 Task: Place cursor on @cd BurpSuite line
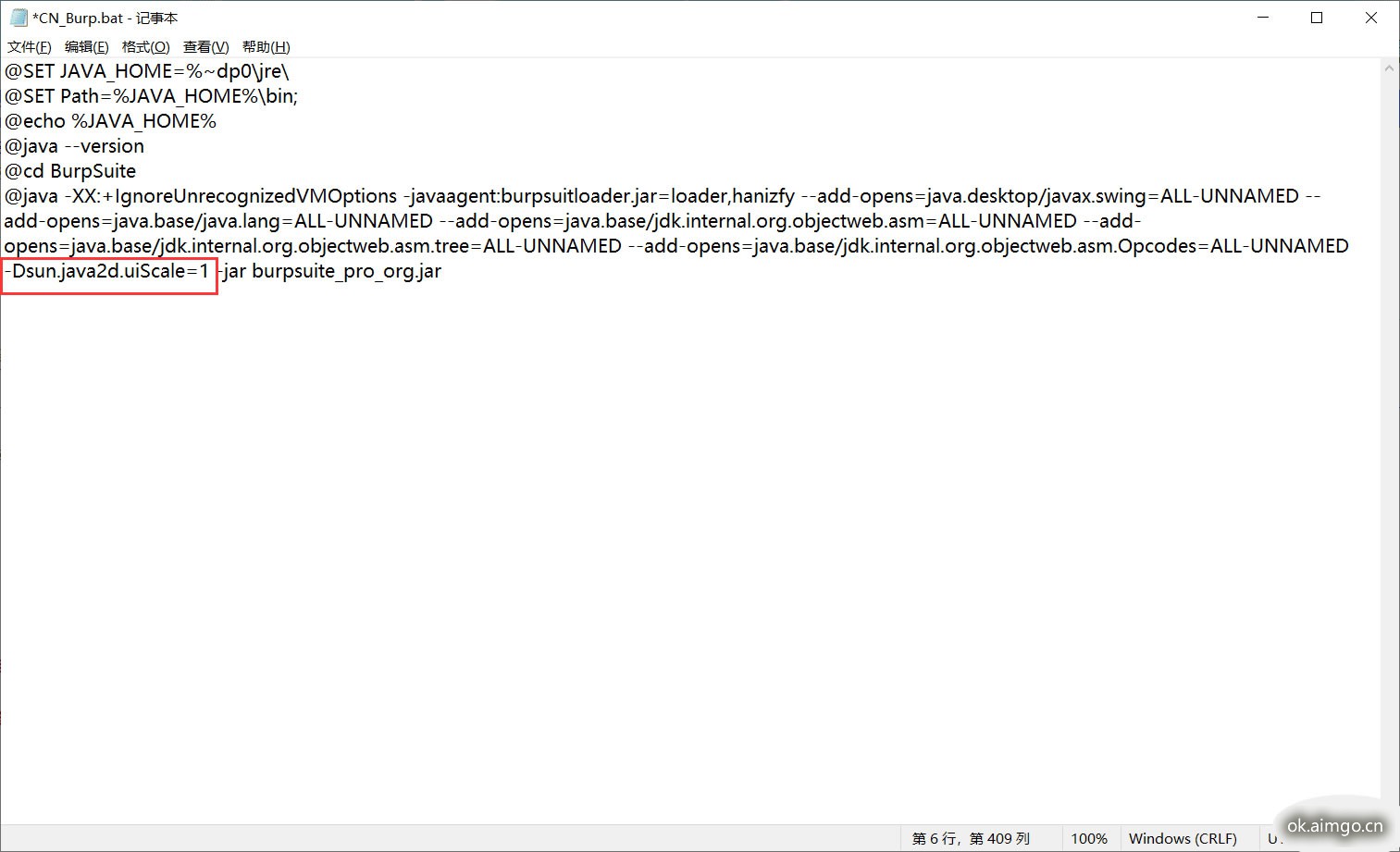click(69, 171)
